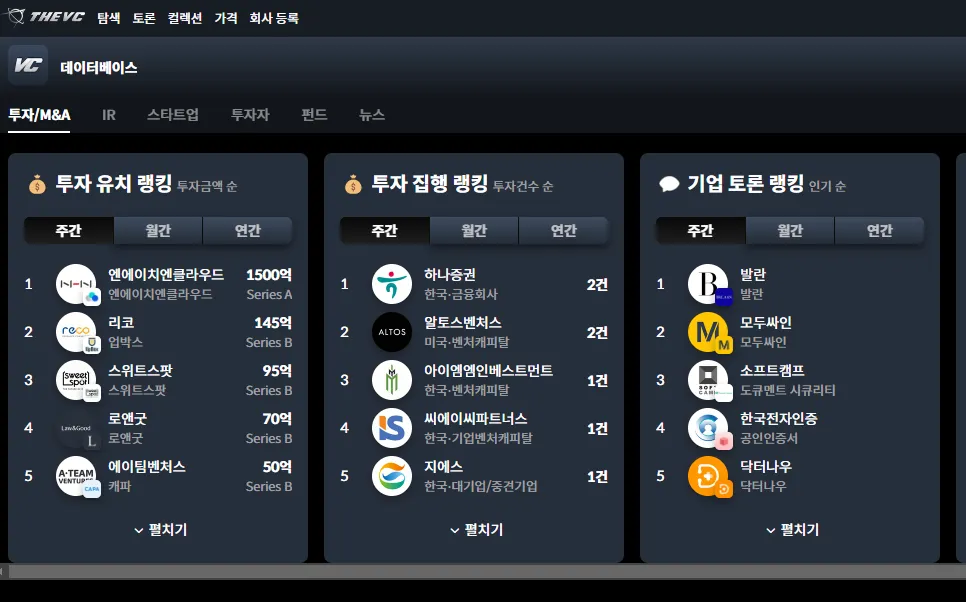Open 컬렉션 in top navigation
Viewport: 966px width, 602px height.
[x=185, y=18]
